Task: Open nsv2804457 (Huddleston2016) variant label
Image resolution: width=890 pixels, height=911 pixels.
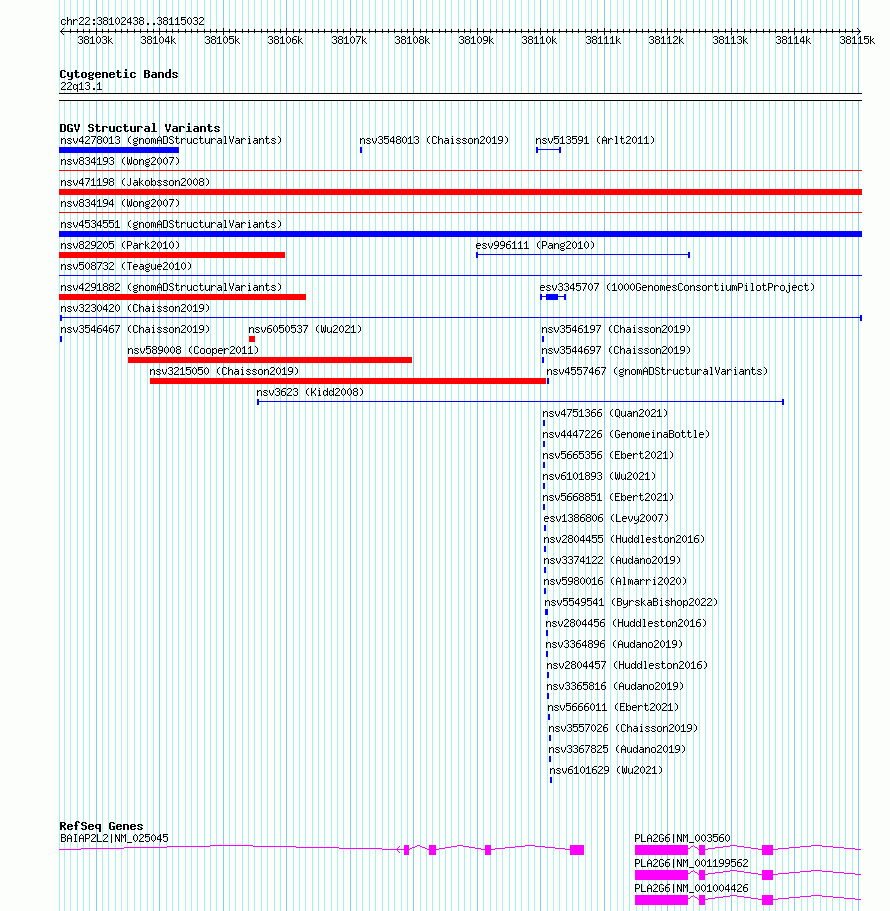Action: pos(627,665)
